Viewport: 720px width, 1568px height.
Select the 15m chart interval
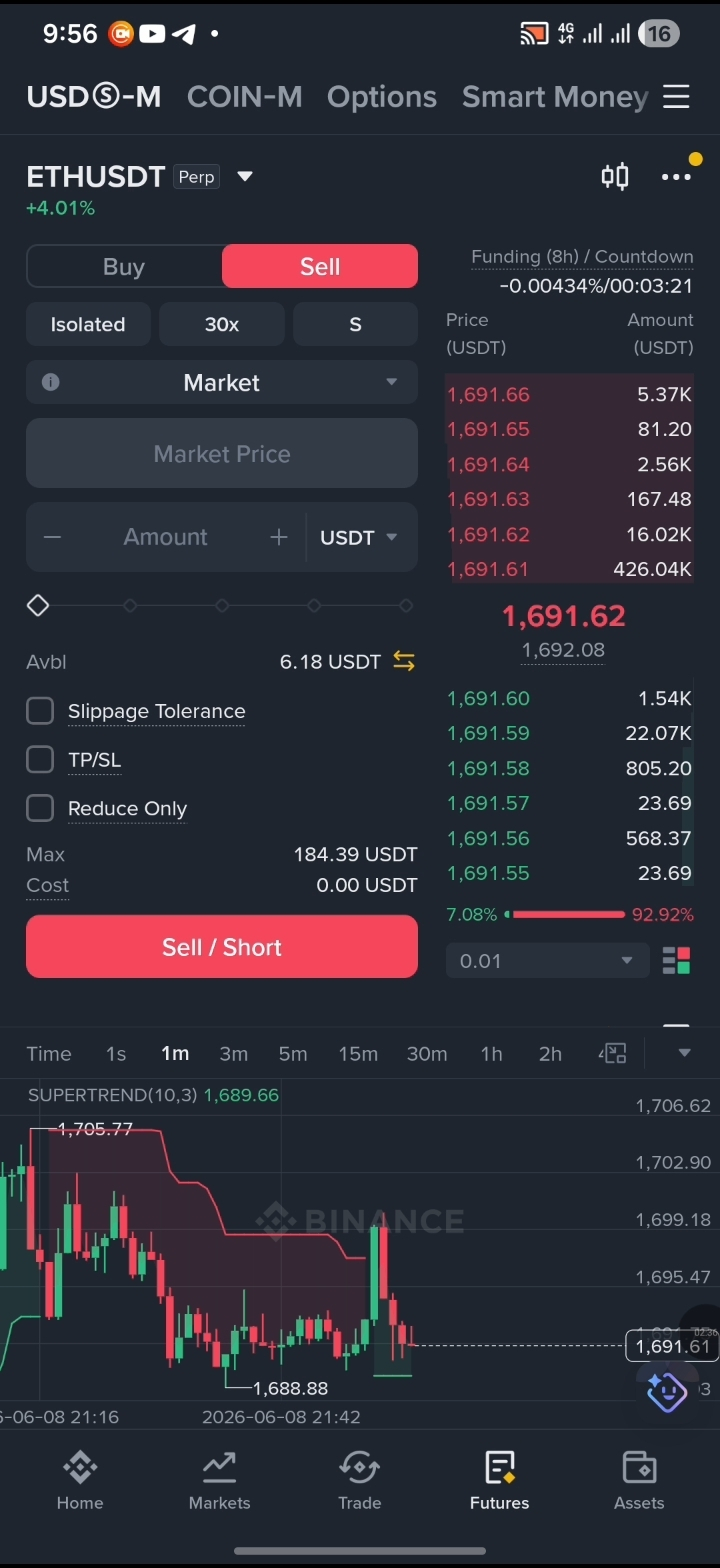tap(358, 1053)
